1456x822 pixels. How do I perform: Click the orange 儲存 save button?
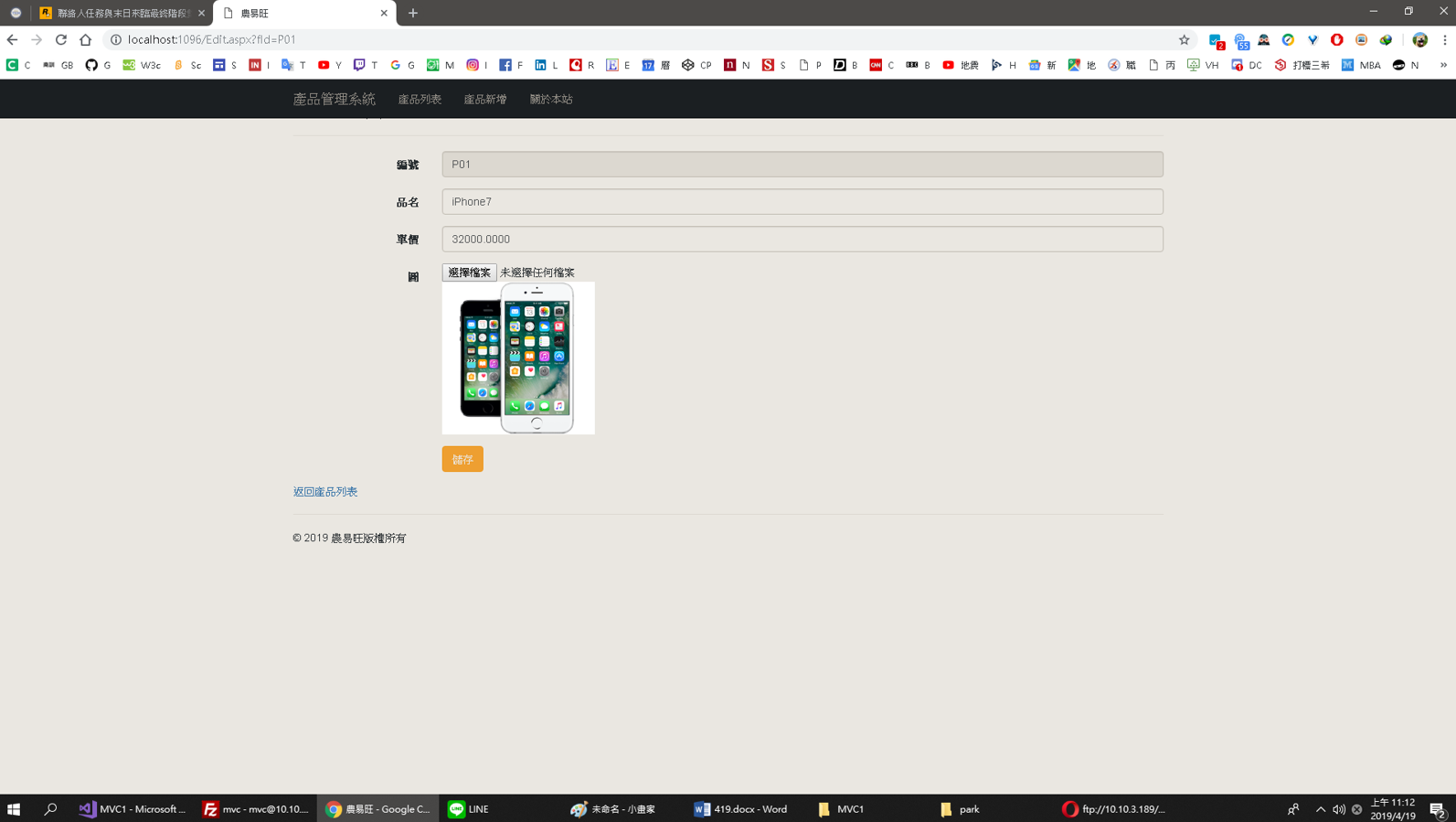462,459
